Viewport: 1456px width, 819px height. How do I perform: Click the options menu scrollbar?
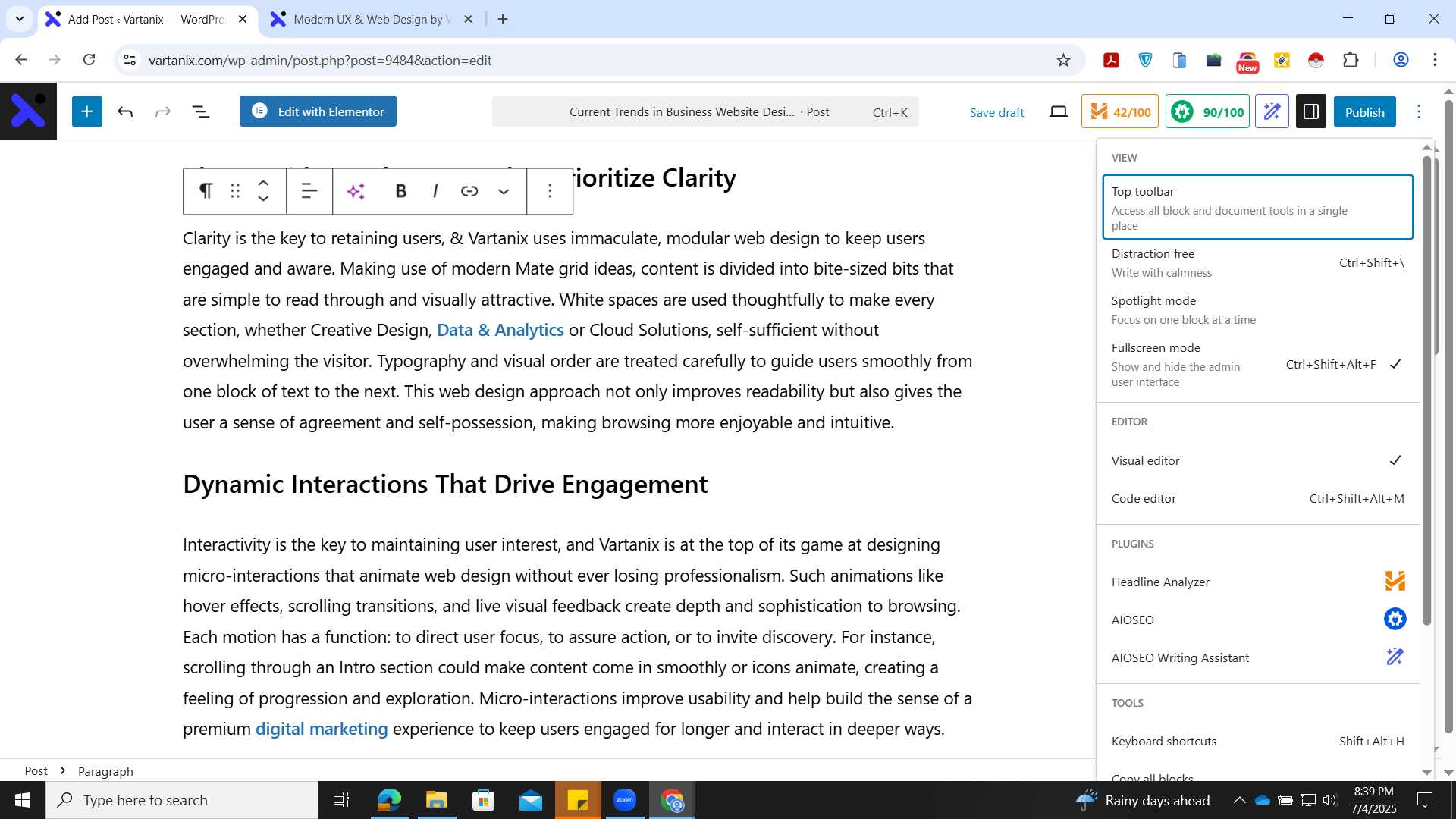[x=1426, y=391]
